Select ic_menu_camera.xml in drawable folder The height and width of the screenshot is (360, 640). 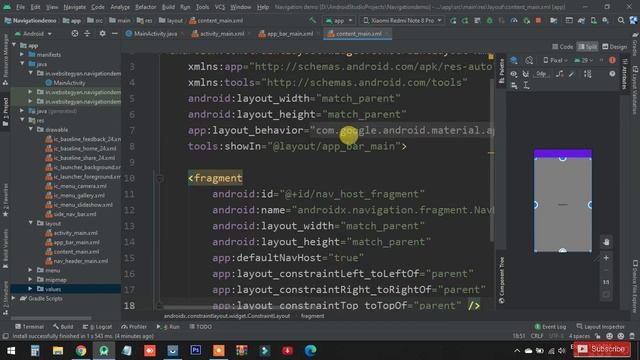tap(76, 186)
